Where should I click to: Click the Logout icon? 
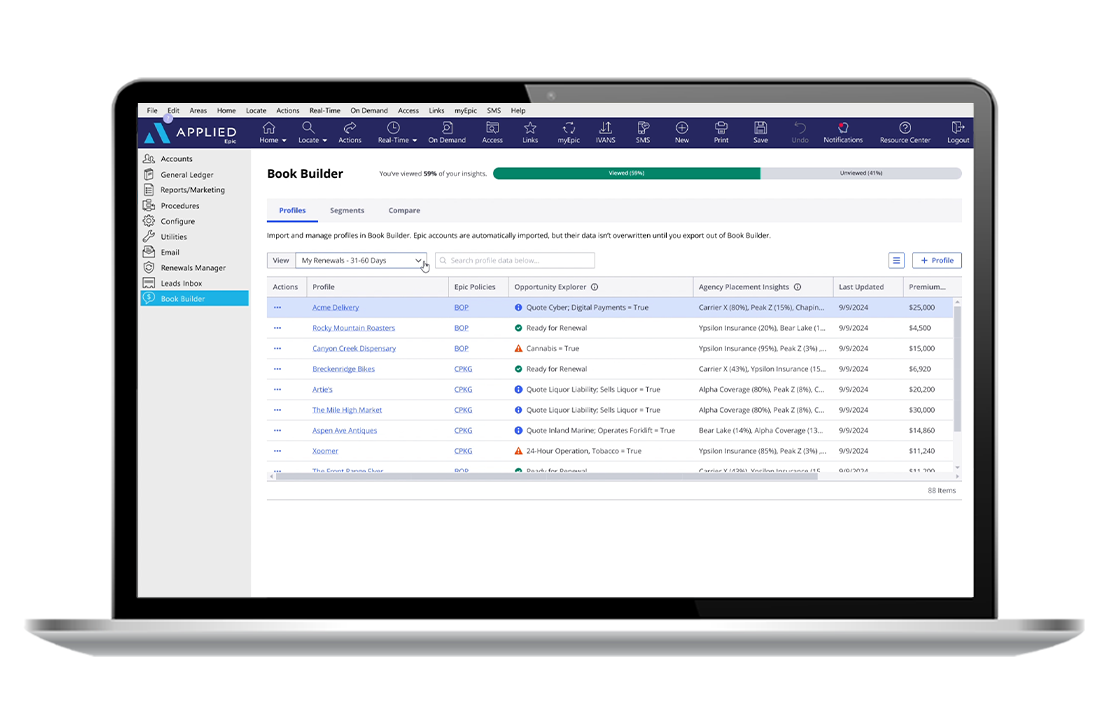pos(958,128)
